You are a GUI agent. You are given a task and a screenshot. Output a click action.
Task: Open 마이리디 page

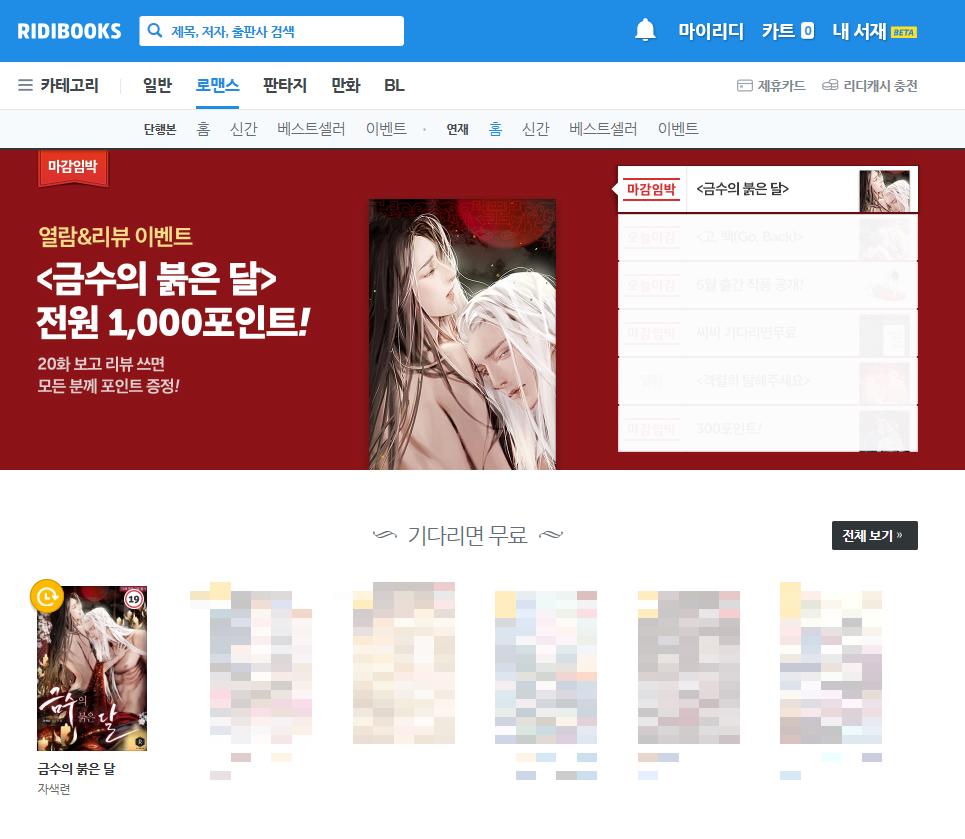[x=711, y=31]
